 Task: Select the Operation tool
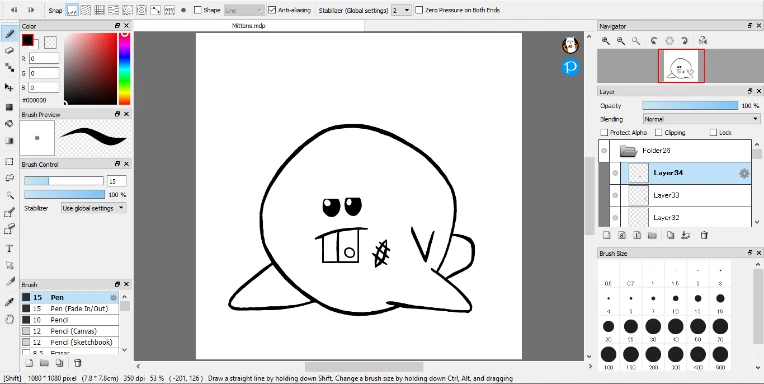9,266
